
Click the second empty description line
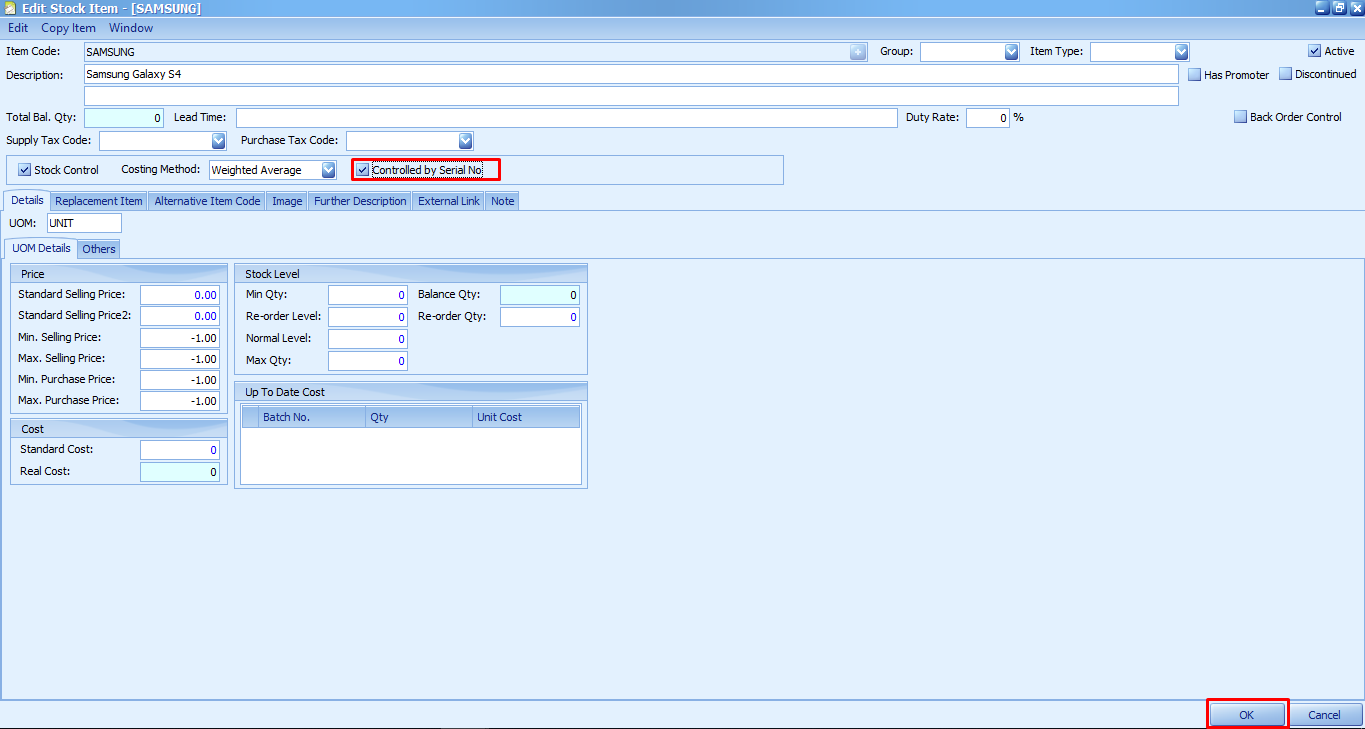(x=631, y=96)
